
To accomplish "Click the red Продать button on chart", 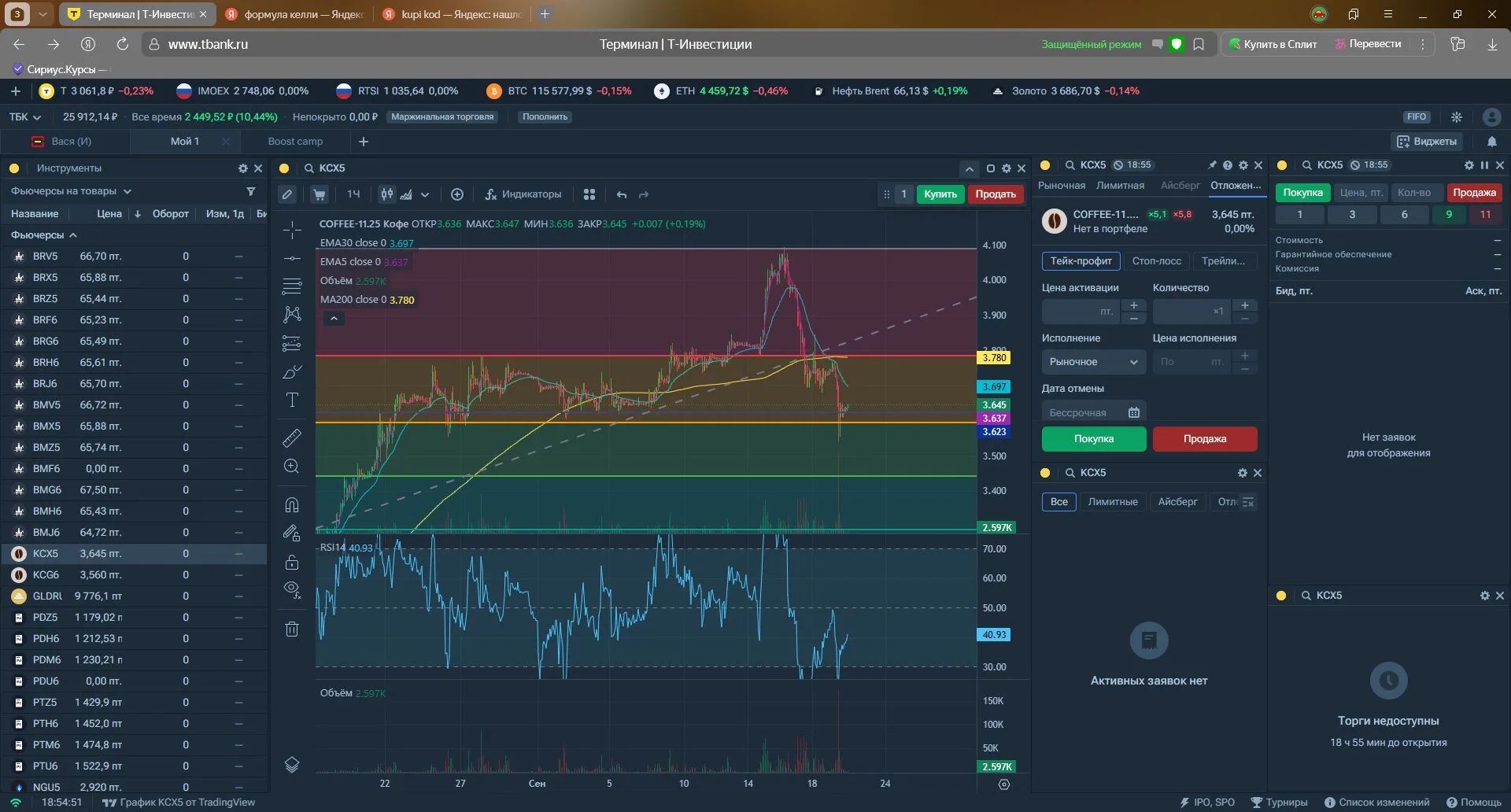I will tap(996, 194).
